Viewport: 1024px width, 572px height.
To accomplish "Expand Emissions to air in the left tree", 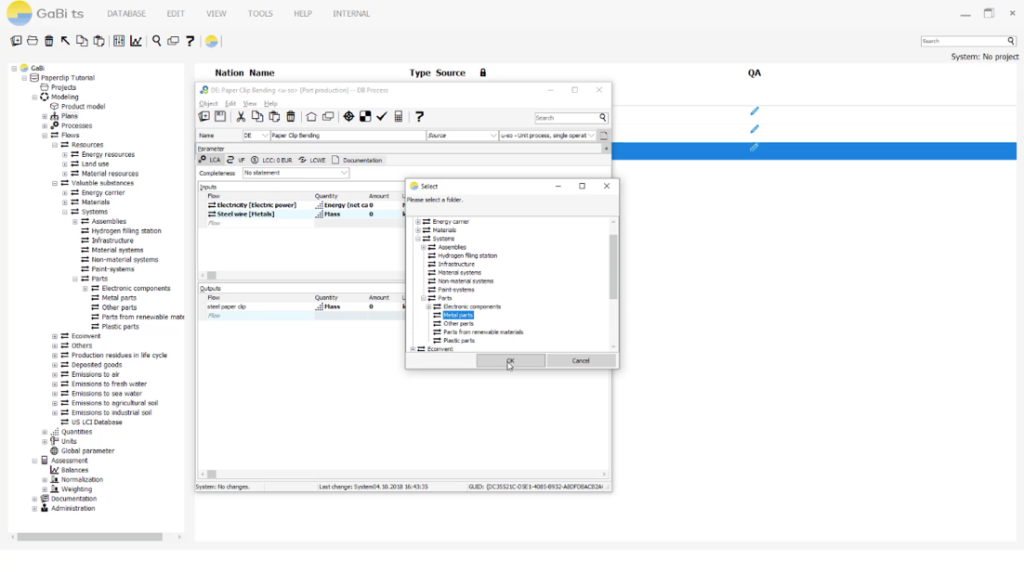I will [55, 374].
